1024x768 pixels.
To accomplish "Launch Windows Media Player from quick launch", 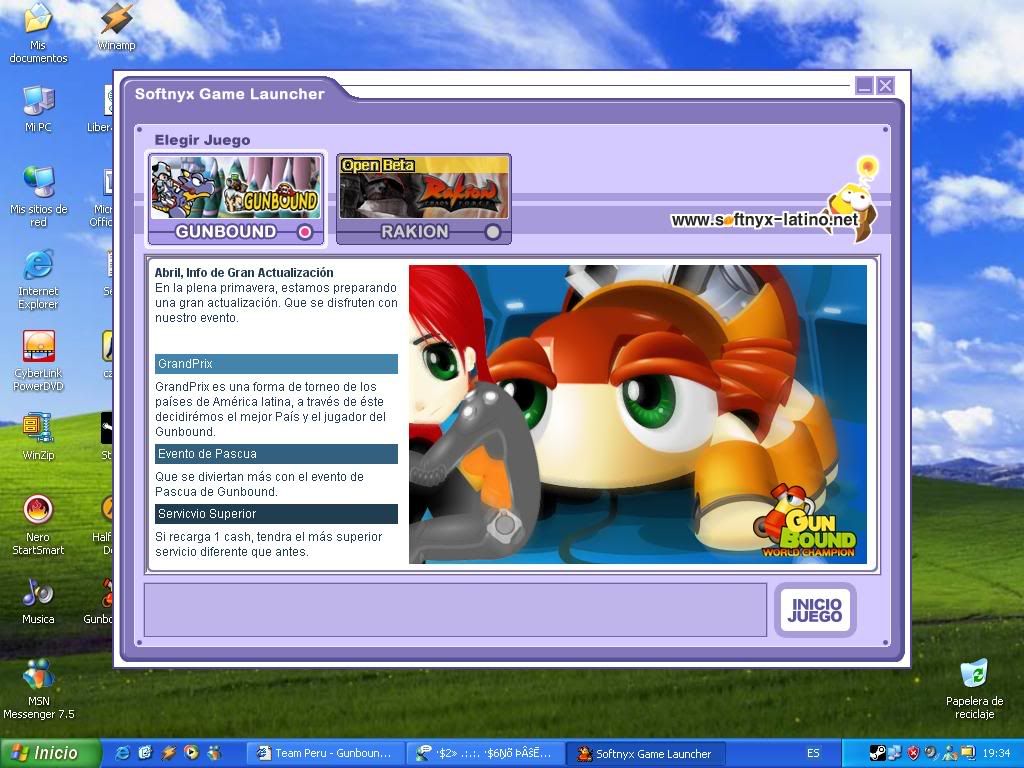I will (x=191, y=754).
